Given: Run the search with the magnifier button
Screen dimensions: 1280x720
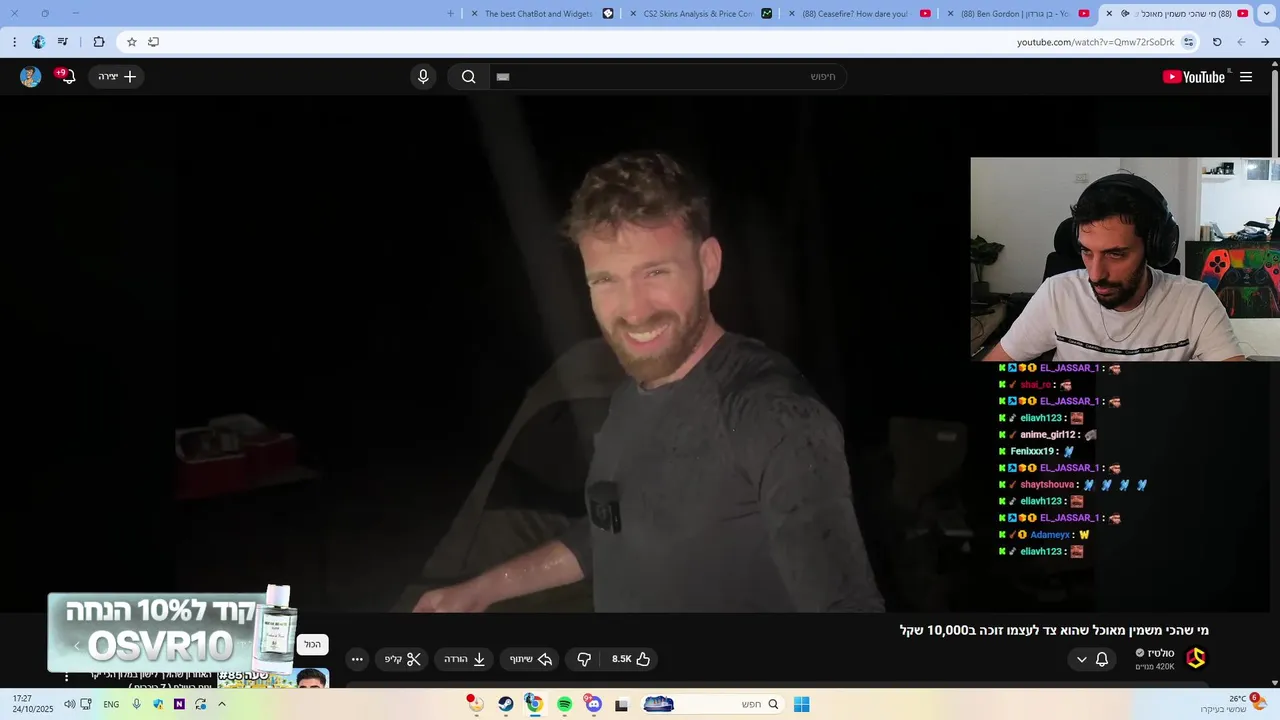Looking at the screenshot, I should click(x=469, y=77).
